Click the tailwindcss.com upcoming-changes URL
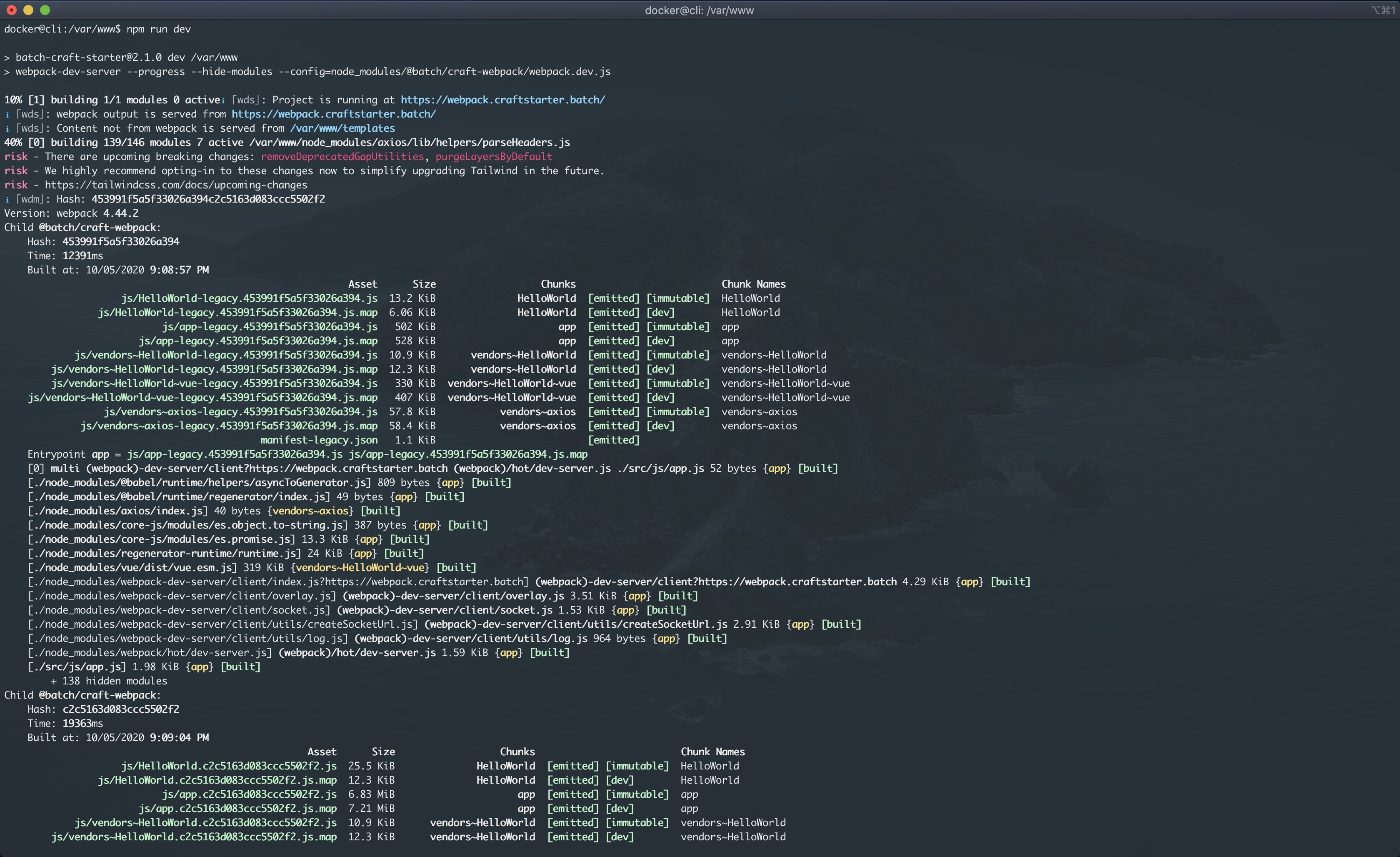1400x857 pixels. [175, 185]
